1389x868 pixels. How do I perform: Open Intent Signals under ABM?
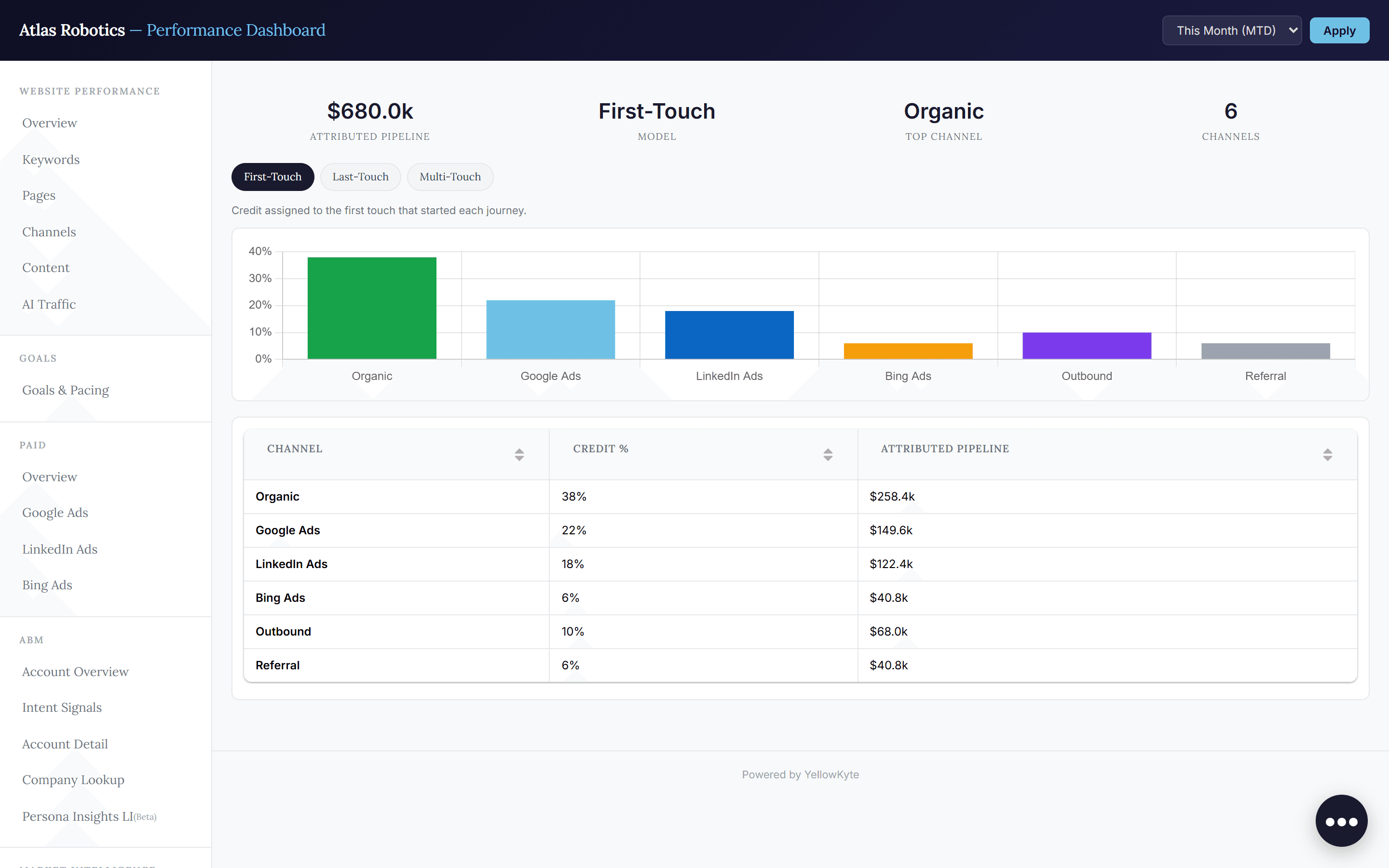(x=62, y=708)
